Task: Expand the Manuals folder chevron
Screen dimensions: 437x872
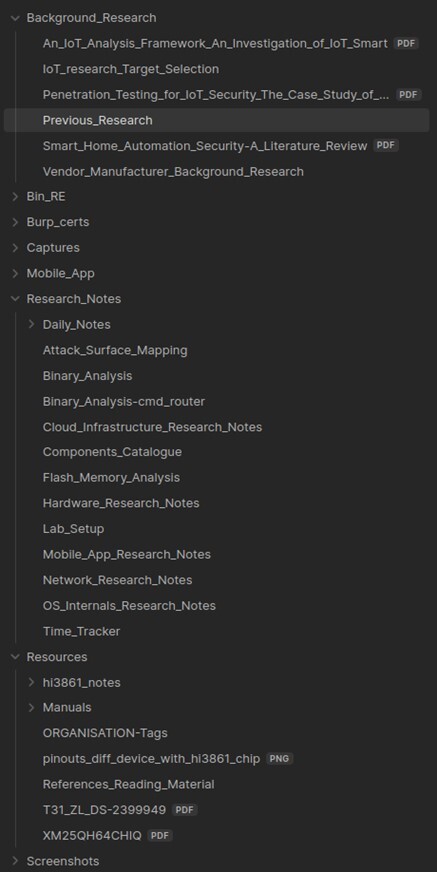Action: click(x=32, y=707)
